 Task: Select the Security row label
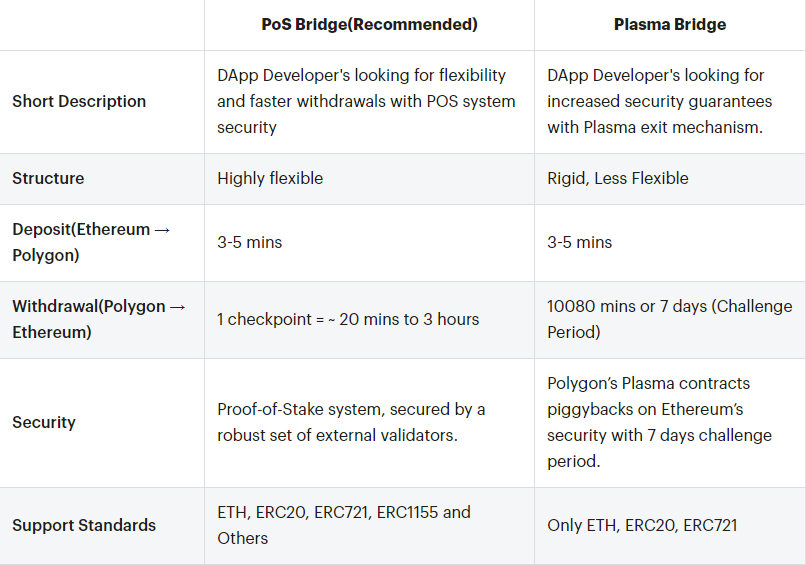coord(44,422)
